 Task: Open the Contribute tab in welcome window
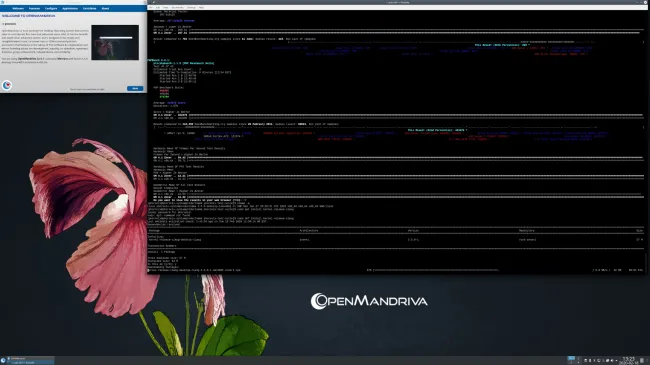point(89,8)
